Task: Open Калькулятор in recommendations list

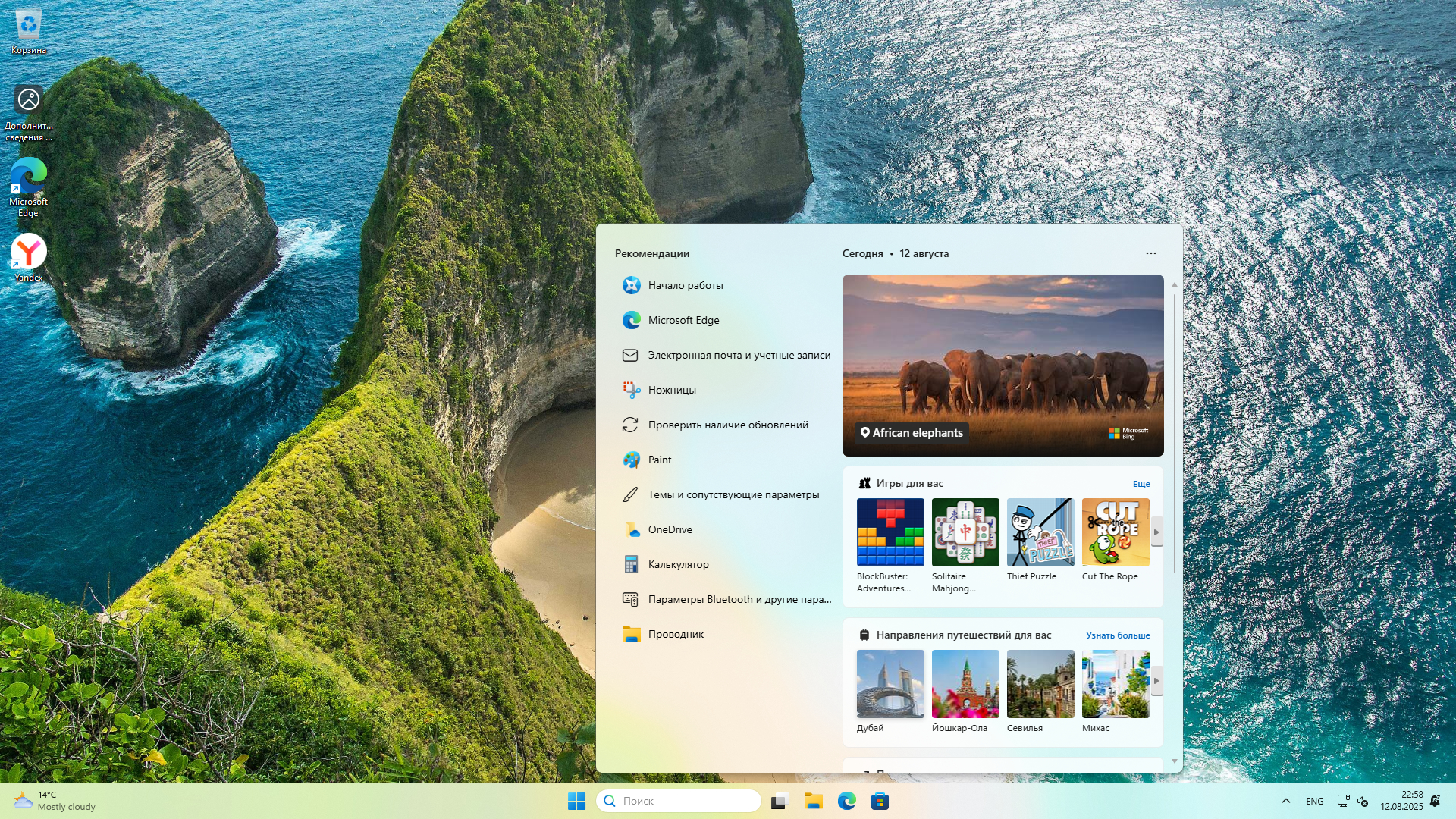Action: point(677,564)
